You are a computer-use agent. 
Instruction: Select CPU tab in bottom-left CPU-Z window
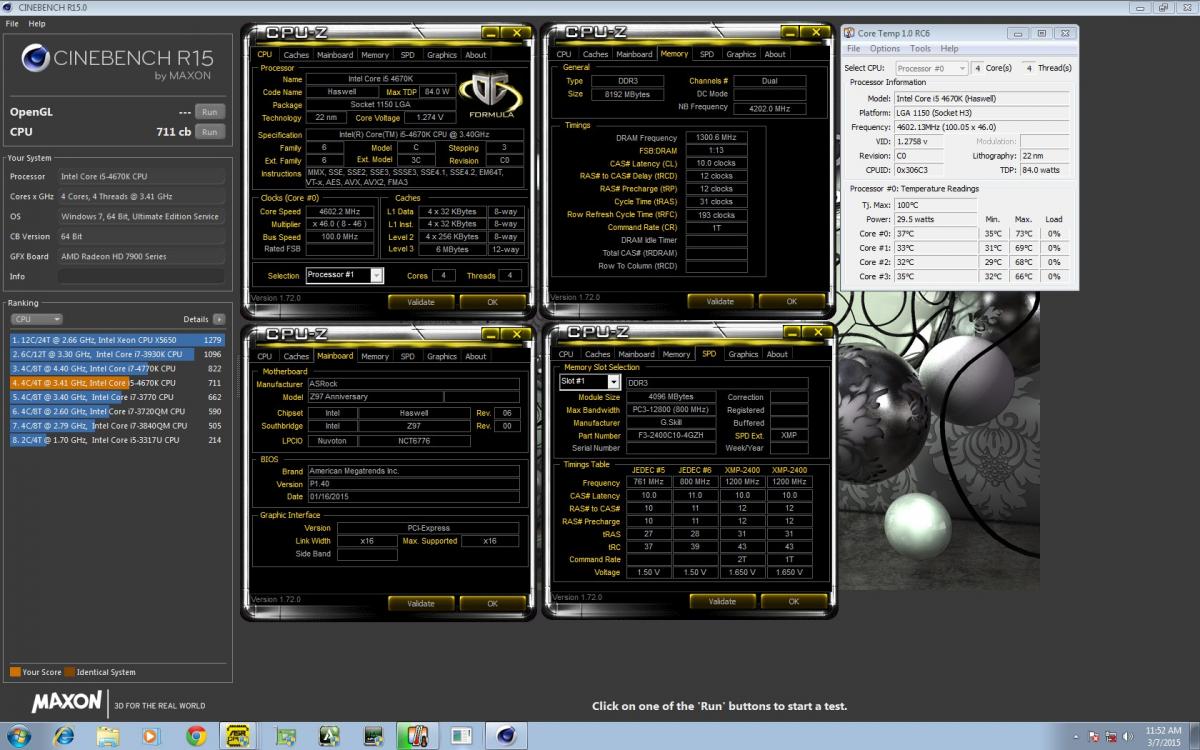pyautogui.click(x=265, y=356)
